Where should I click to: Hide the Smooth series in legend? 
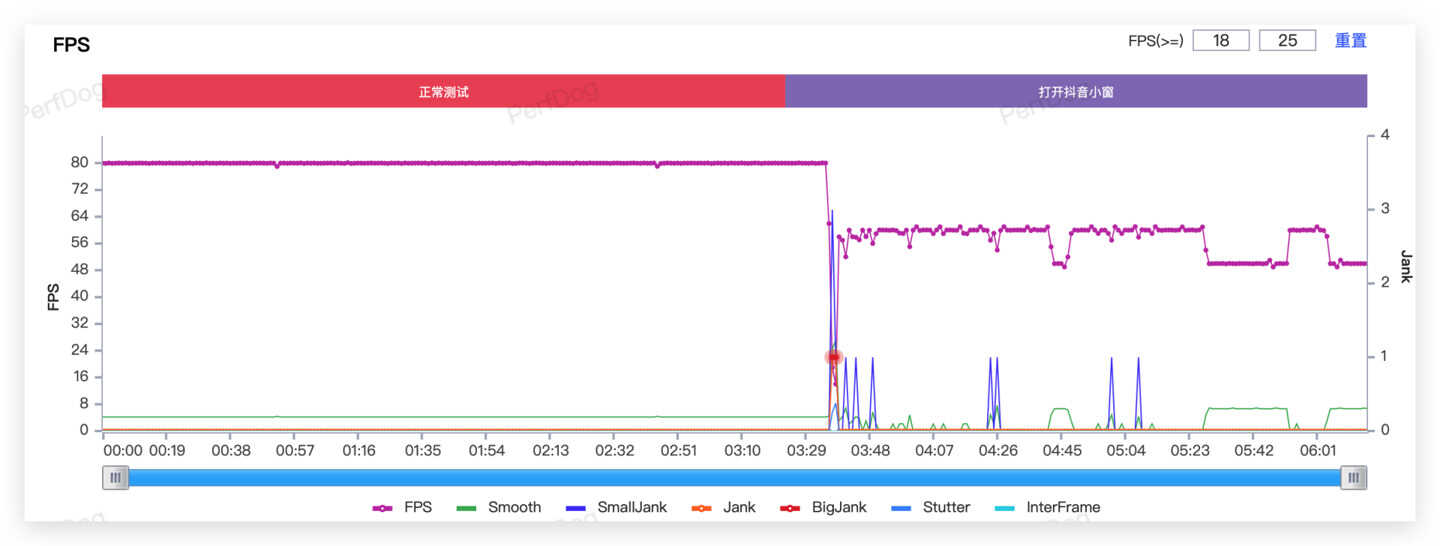(466, 508)
